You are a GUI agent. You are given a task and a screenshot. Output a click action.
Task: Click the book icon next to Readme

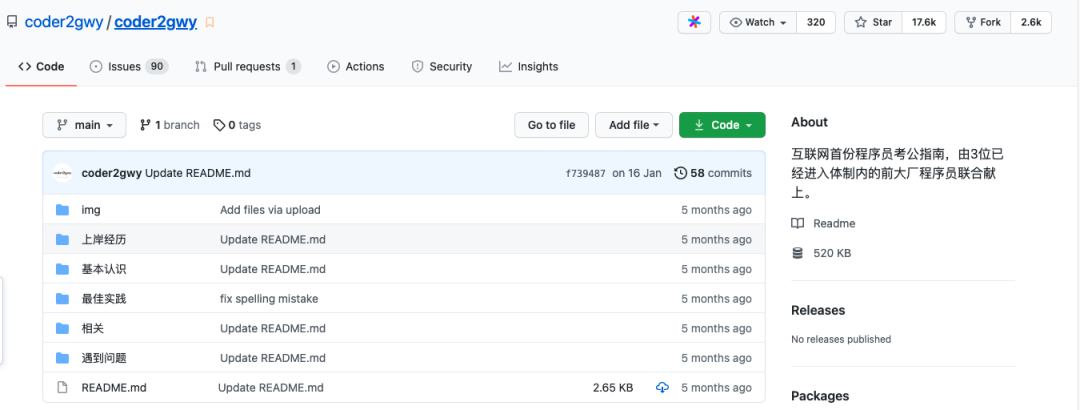coord(798,223)
